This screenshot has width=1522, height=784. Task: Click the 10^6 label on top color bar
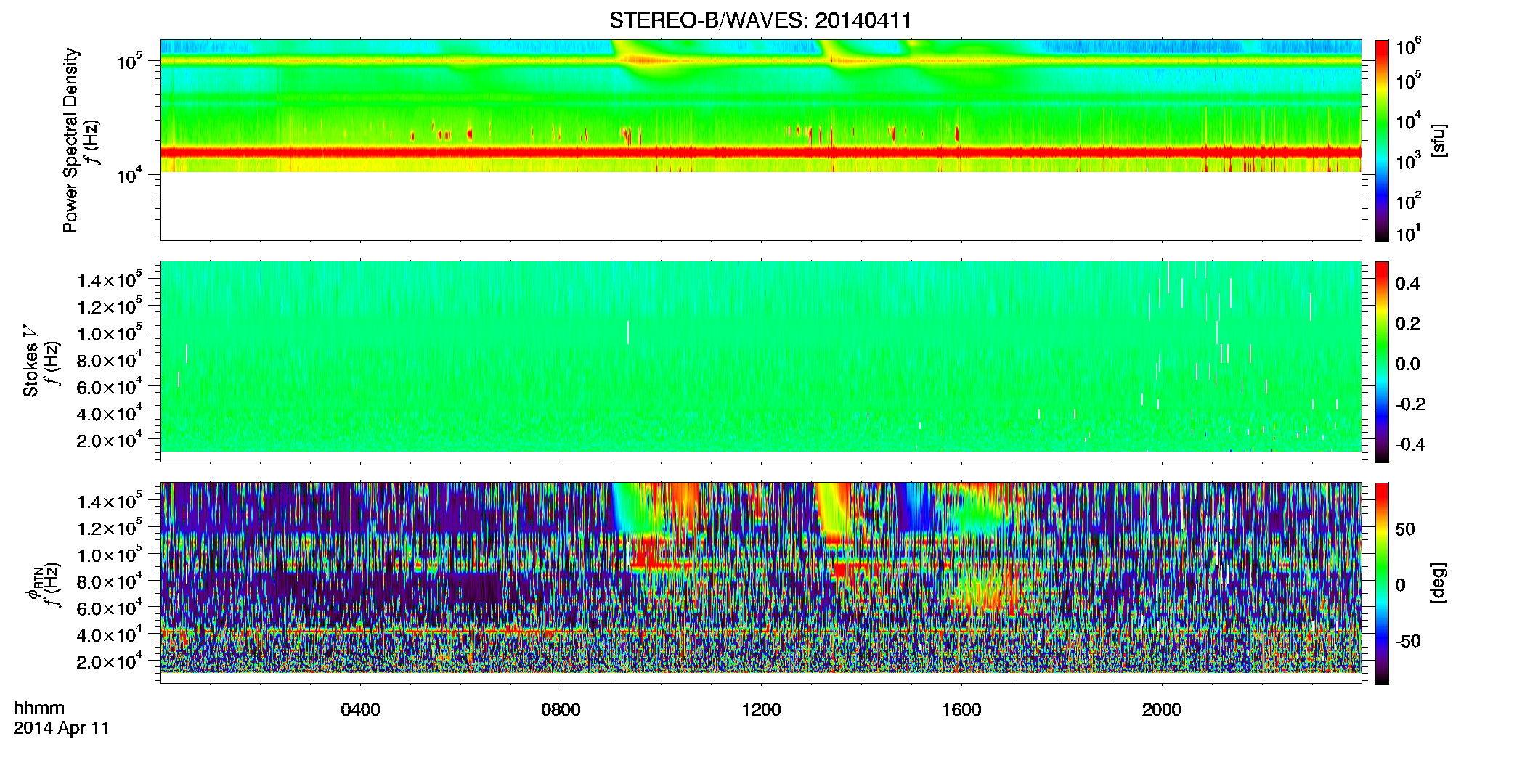[1409, 48]
